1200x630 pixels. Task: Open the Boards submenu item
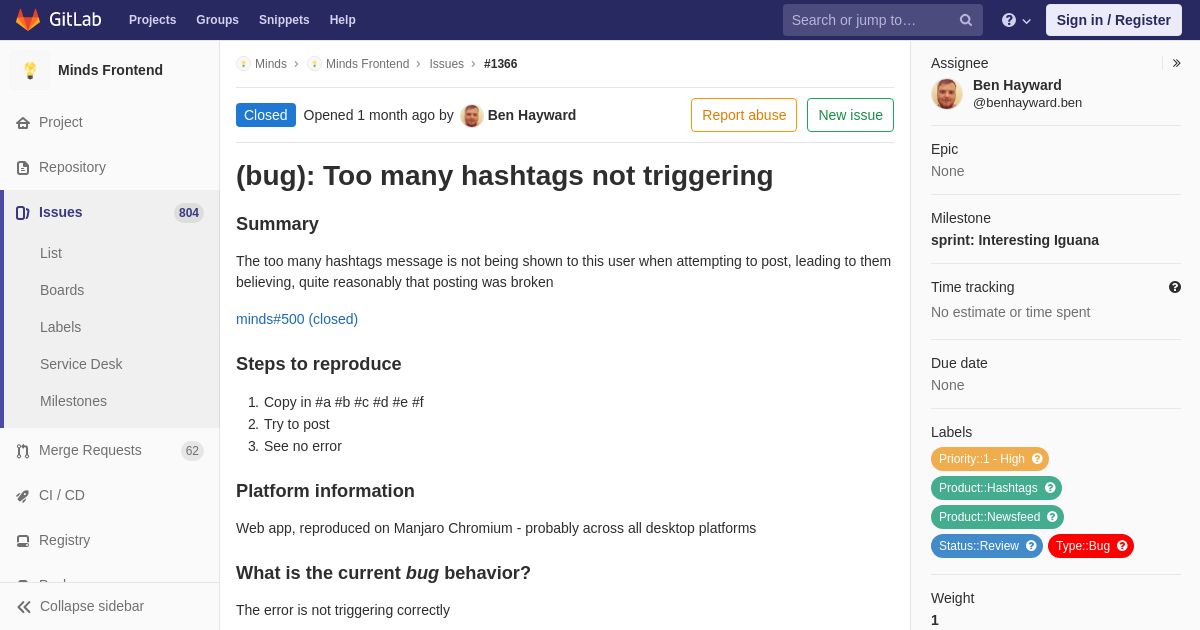(62, 290)
